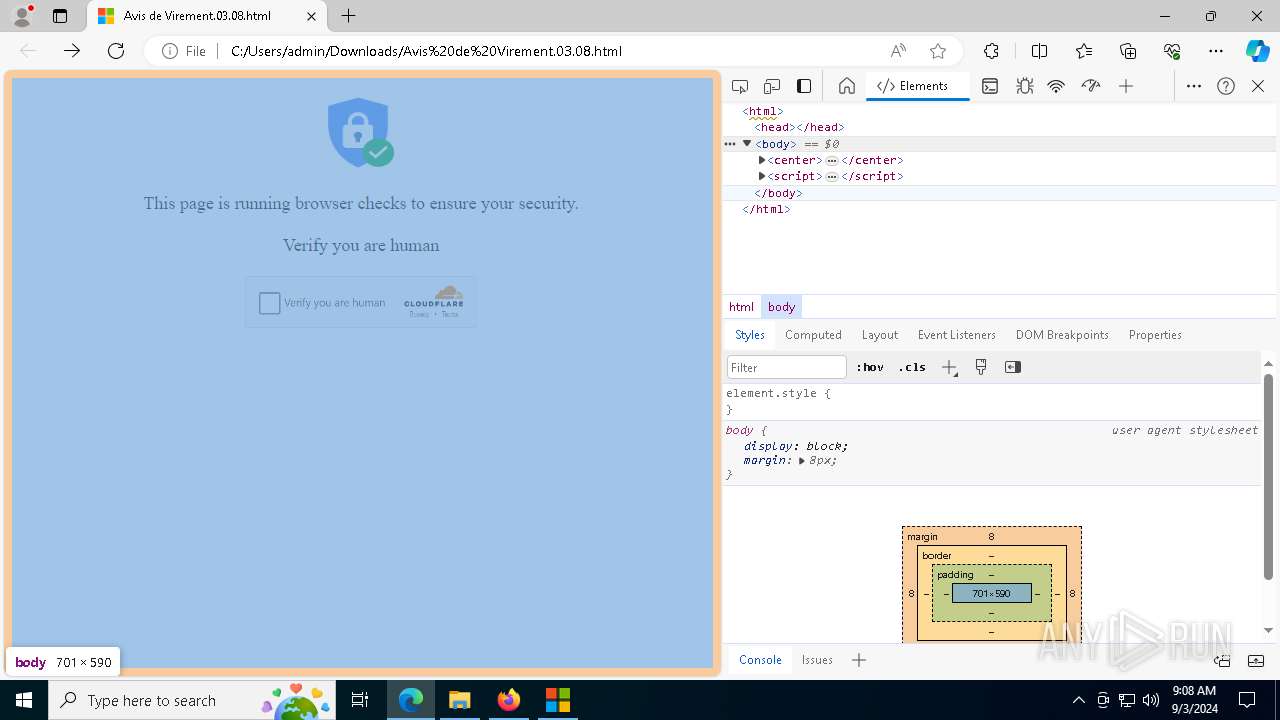Add this page to favorites star
The height and width of the screenshot is (720, 1280).
coord(937,51)
